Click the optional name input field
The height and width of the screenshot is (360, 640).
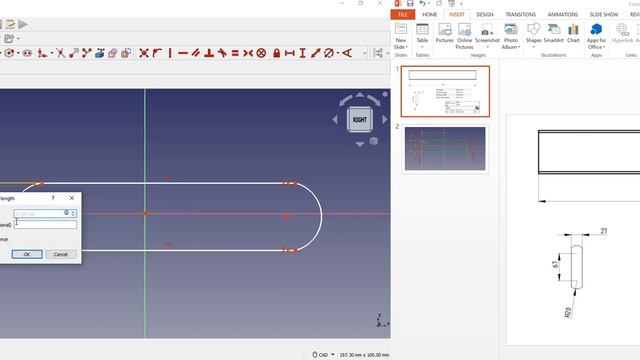click(45, 224)
